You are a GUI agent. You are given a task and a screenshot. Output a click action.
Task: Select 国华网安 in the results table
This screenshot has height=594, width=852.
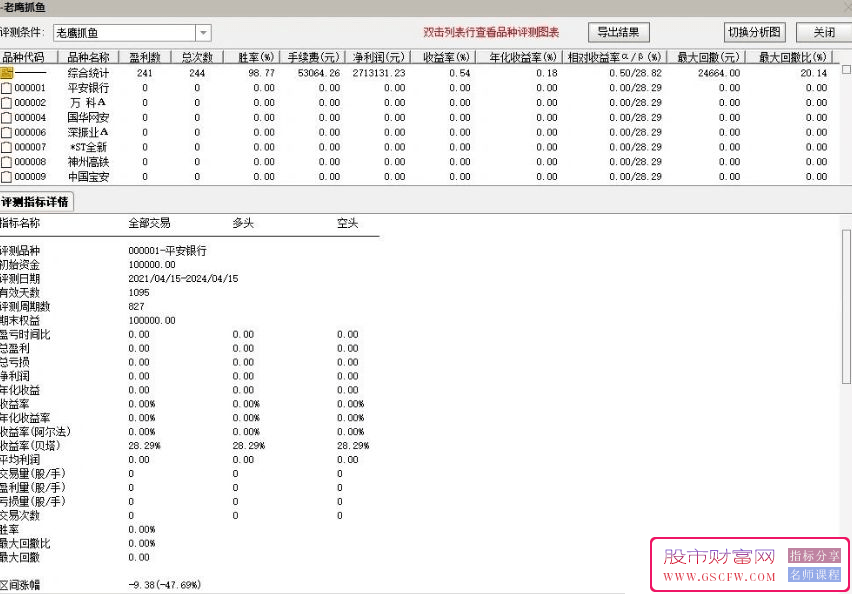89,117
